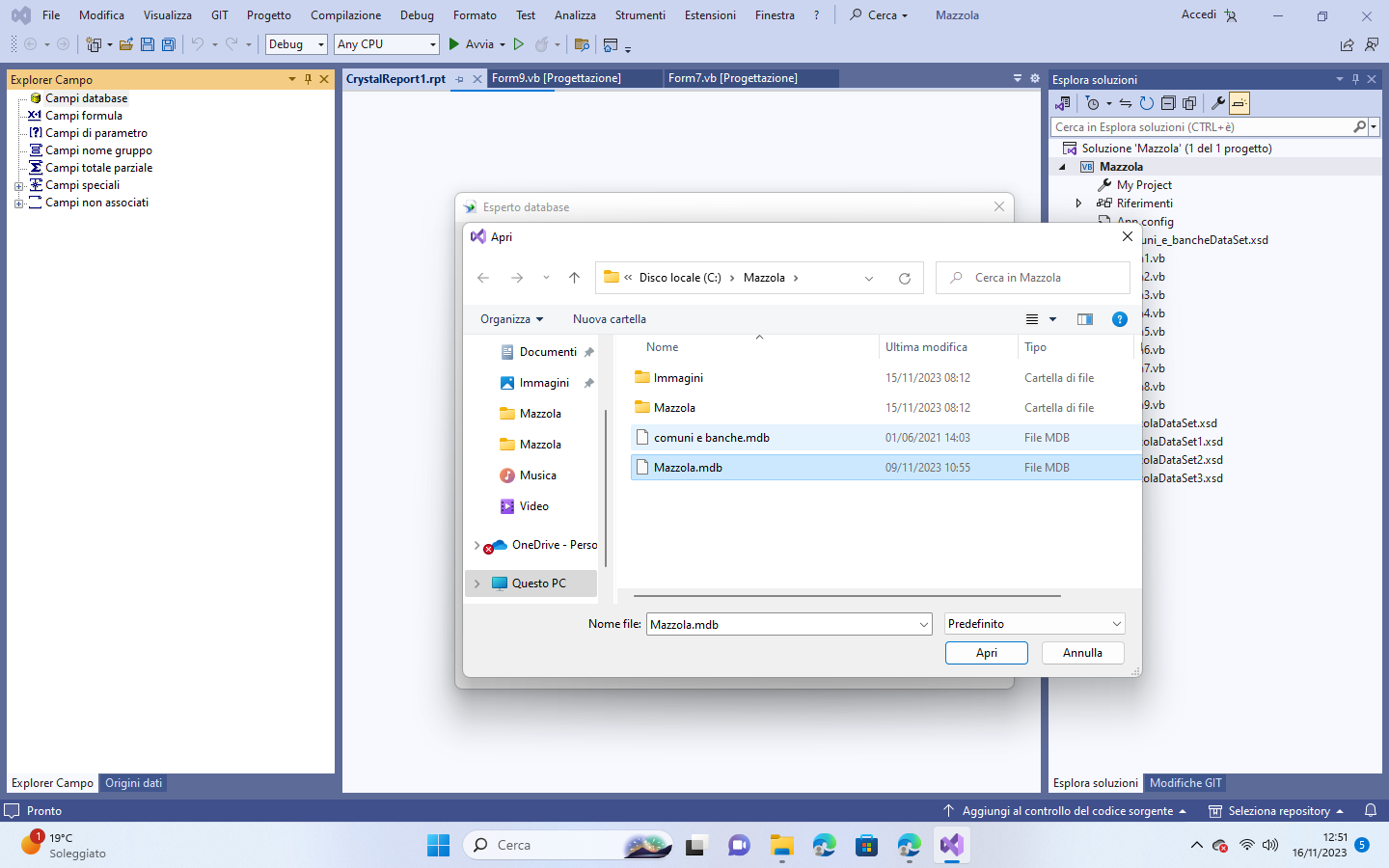Screen dimensions: 1389x868
Task: Open the Progetto menu
Action: click(x=269, y=15)
